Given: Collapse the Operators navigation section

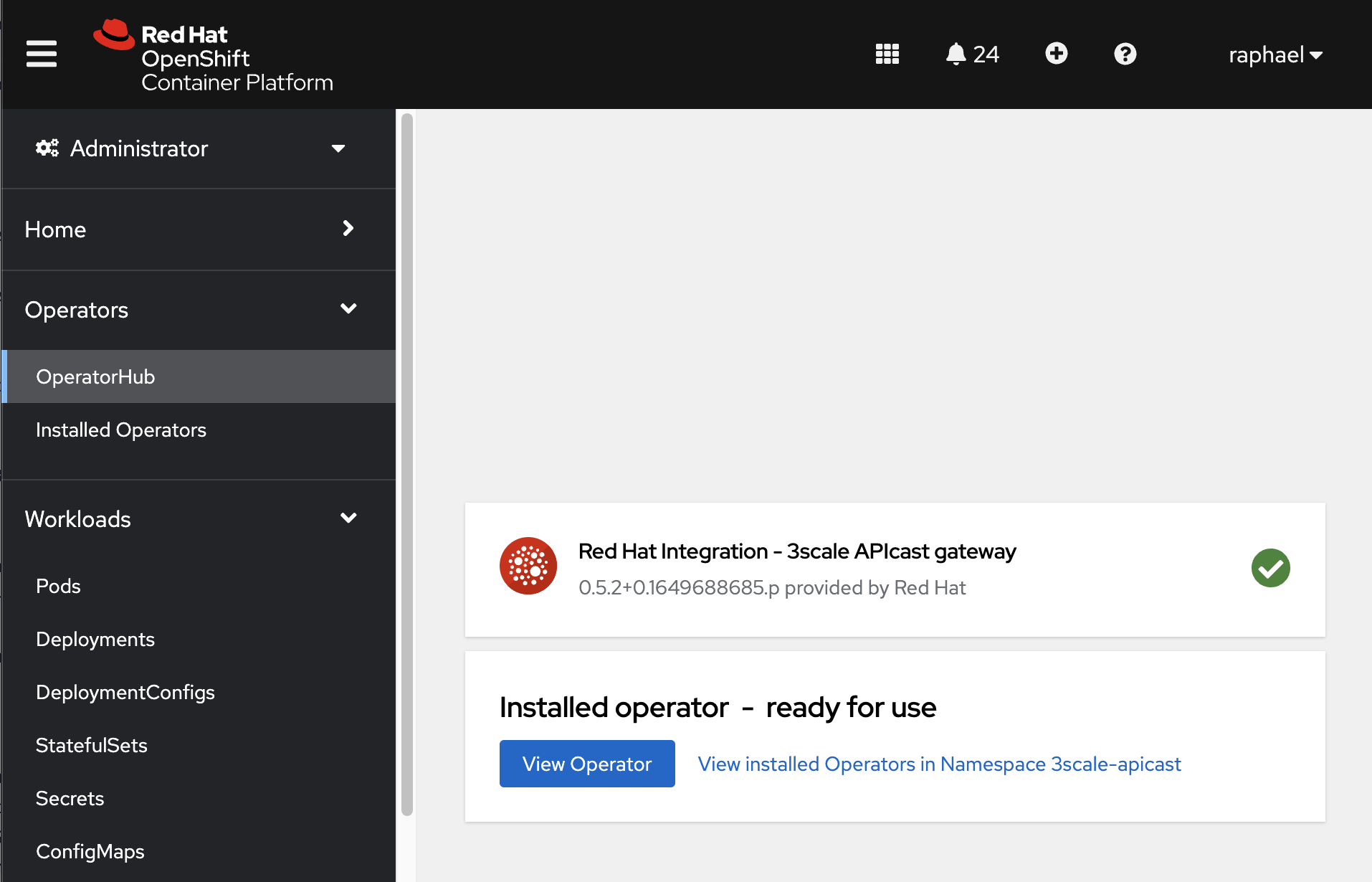Looking at the screenshot, I should click(191, 310).
